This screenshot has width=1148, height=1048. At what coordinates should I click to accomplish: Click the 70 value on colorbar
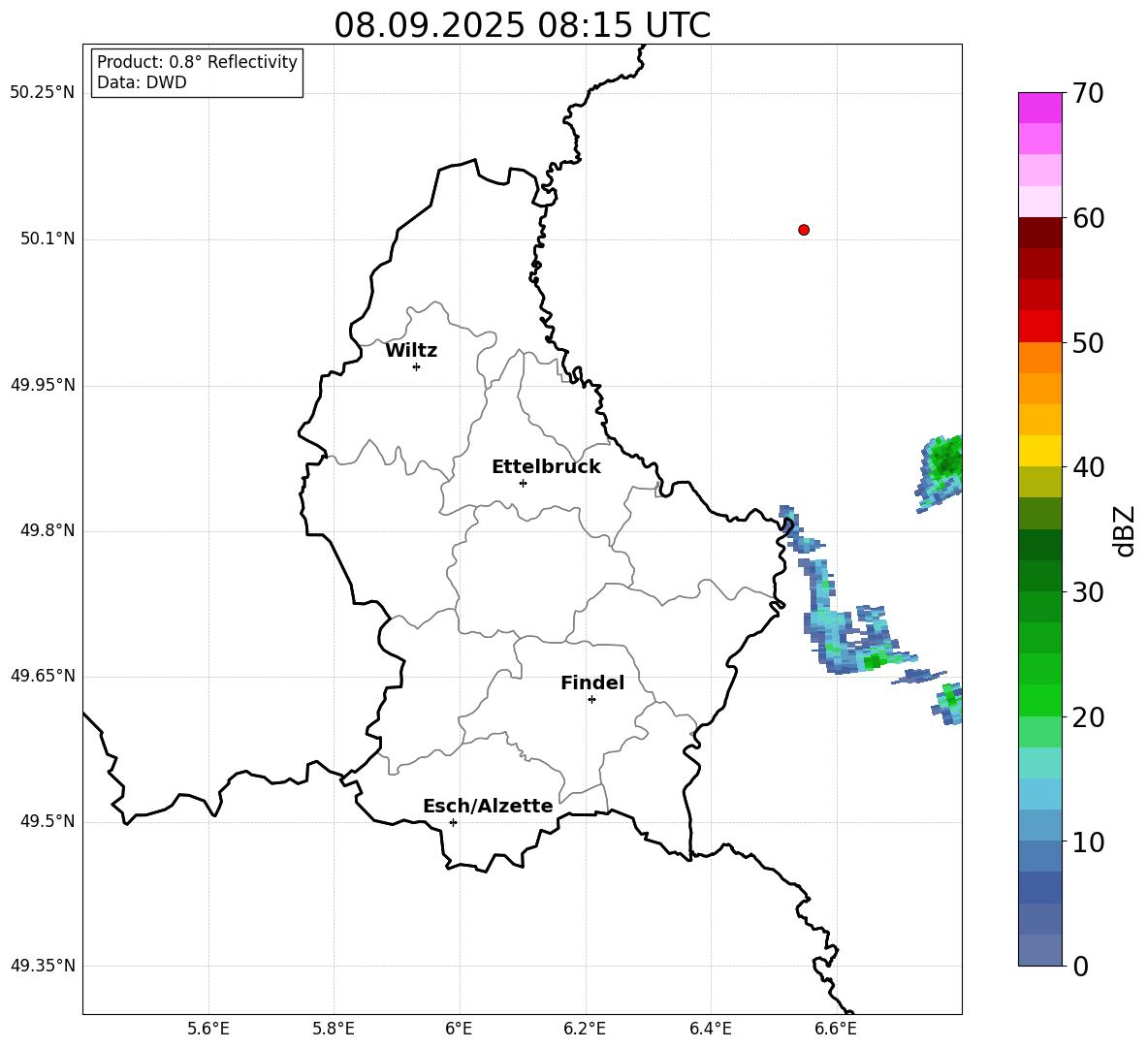pyautogui.click(x=1088, y=93)
